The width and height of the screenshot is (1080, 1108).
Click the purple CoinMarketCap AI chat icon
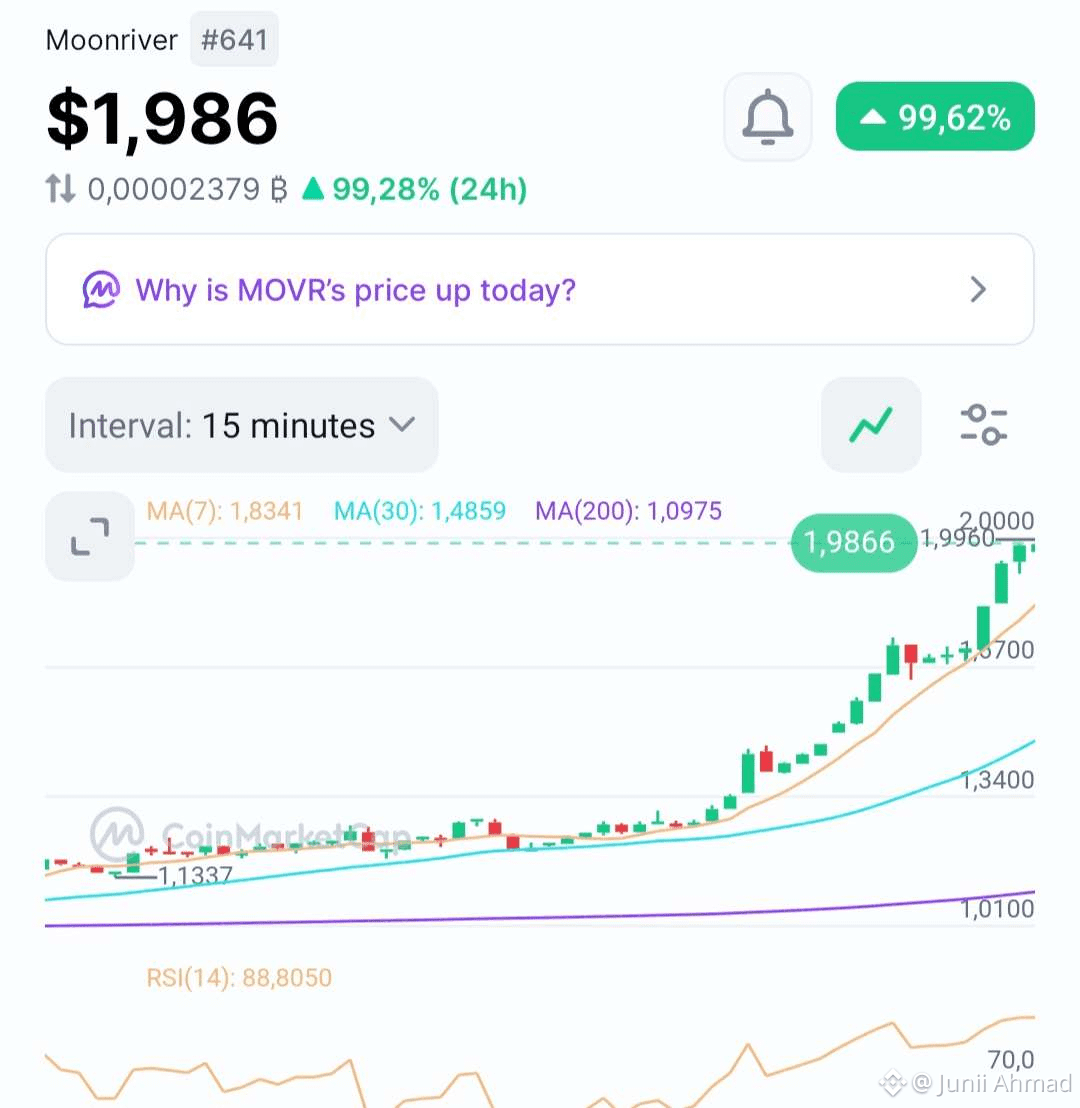[100, 290]
